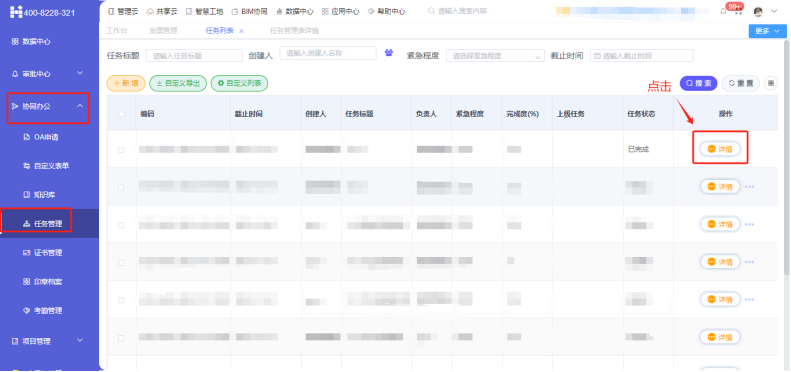Open the 更多 dropdown button
The image size is (791, 372).
point(767,31)
